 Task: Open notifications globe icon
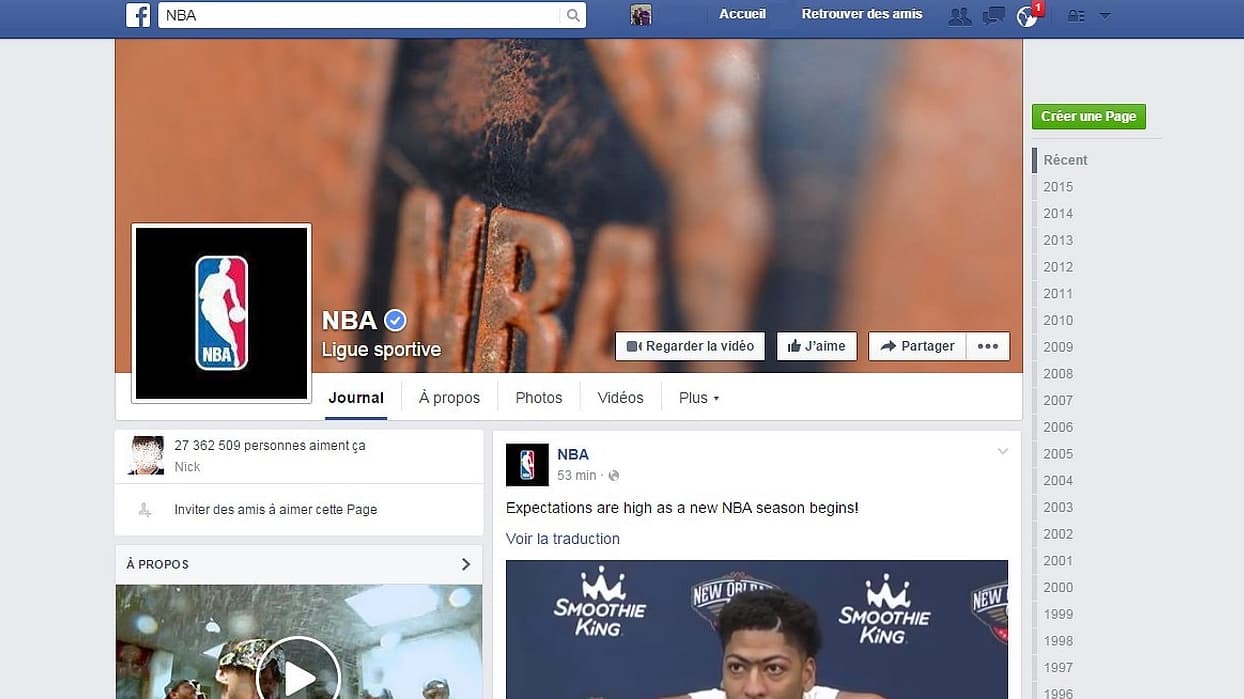click(1027, 16)
